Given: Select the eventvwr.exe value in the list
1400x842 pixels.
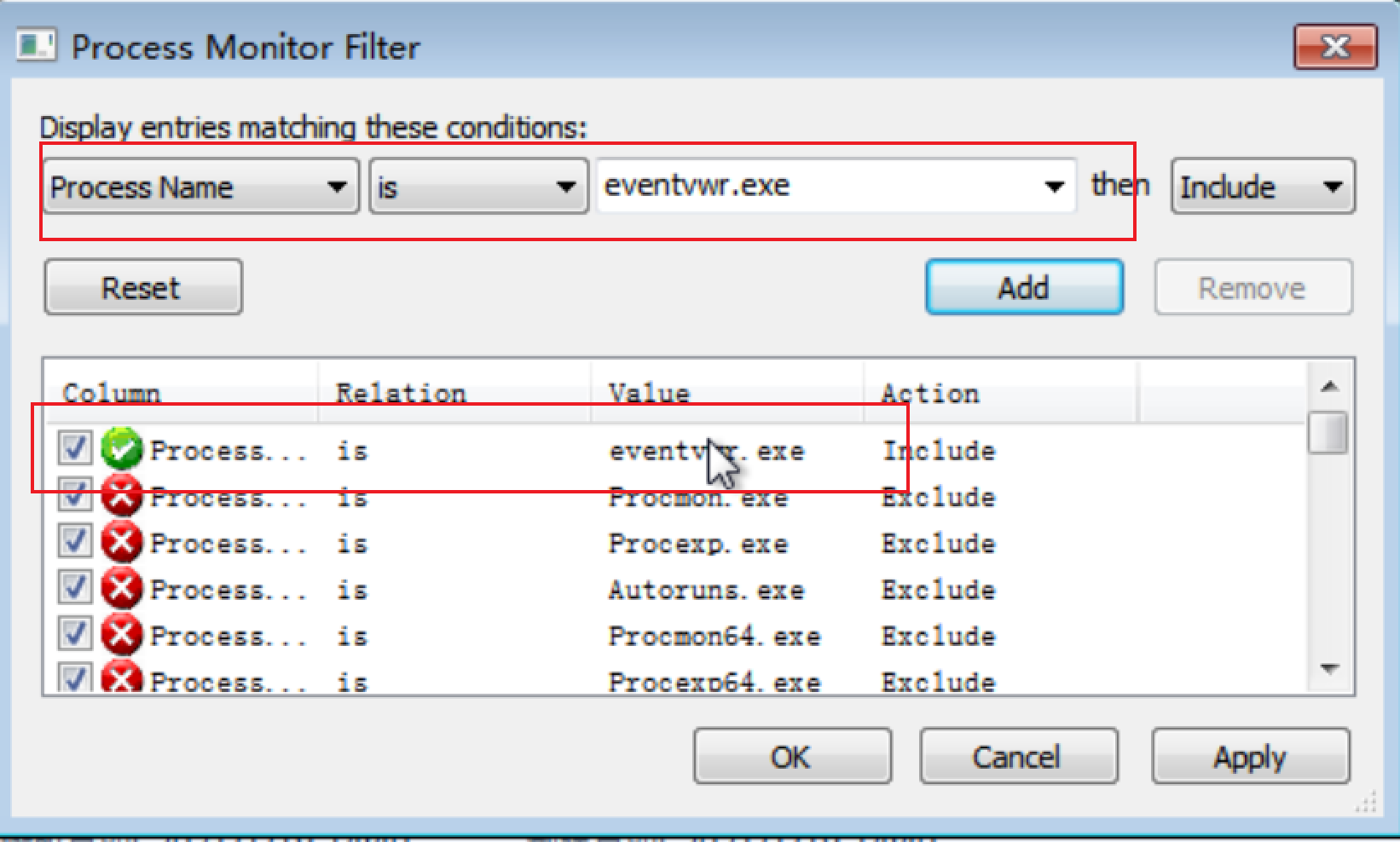Looking at the screenshot, I should (x=706, y=451).
